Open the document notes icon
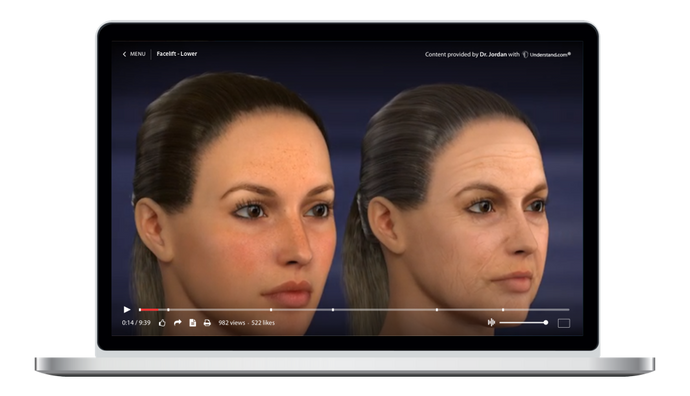The height and width of the screenshot is (396, 690). [x=192, y=323]
